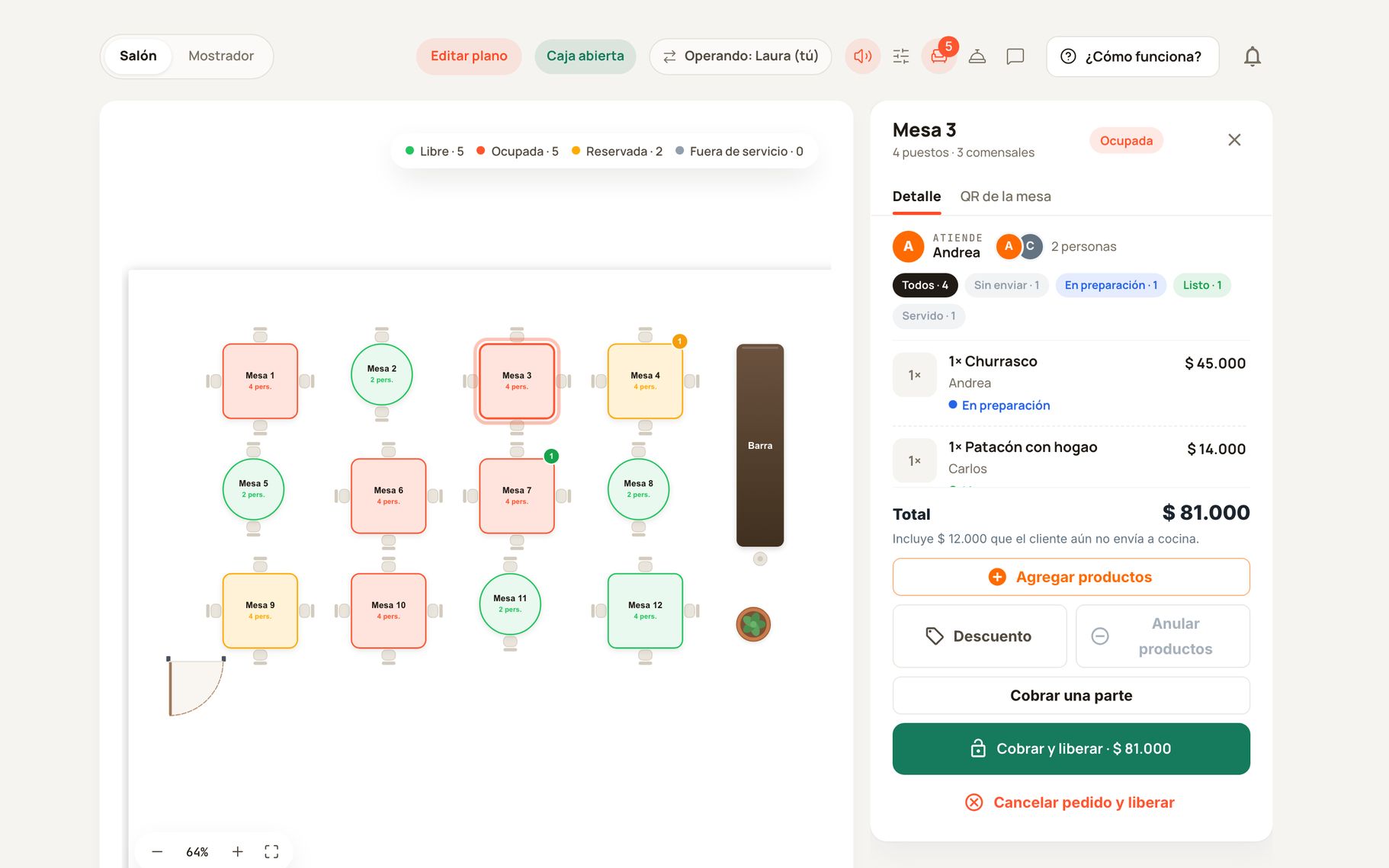Mute the sound alerts speaker icon
Image resolution: width=1389 pixels, height=868 pixels.
point(862,56)
